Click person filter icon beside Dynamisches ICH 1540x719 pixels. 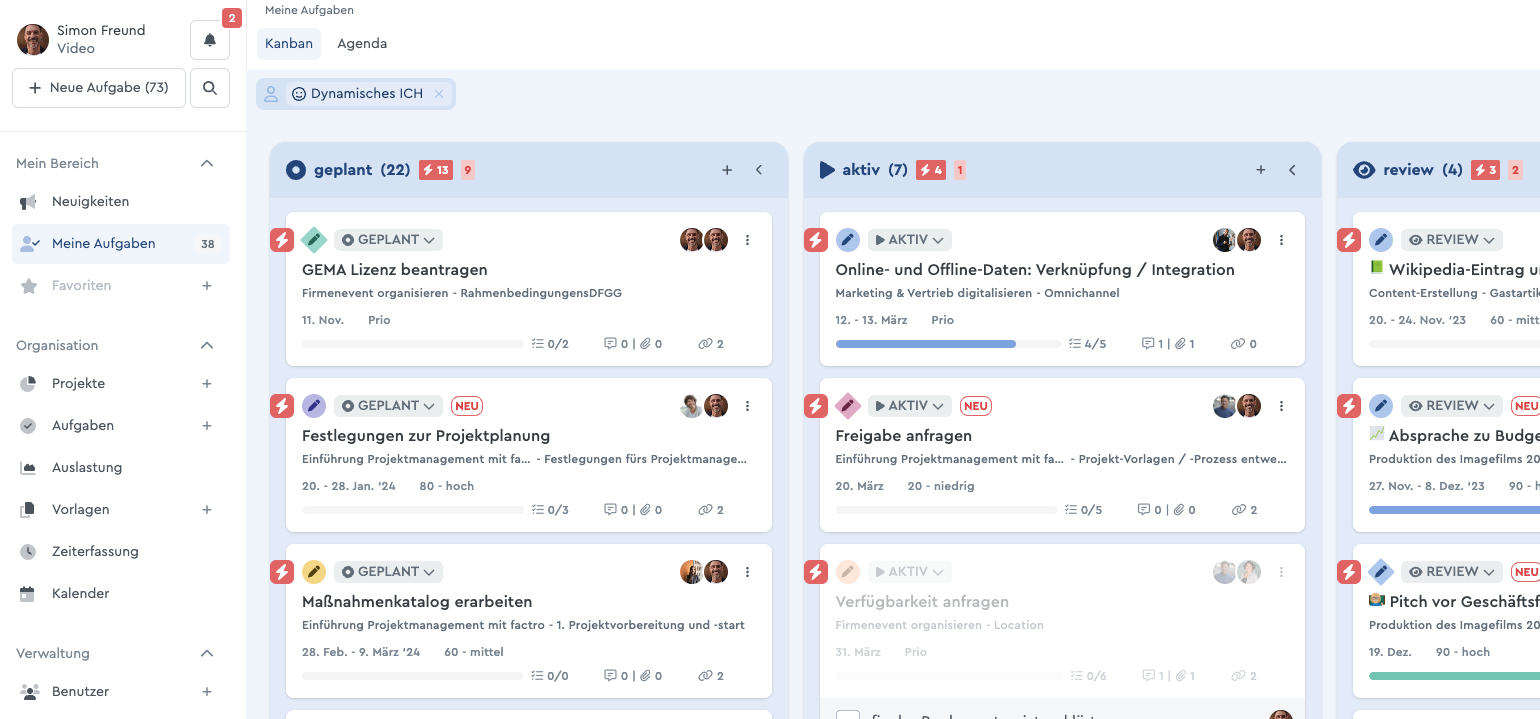(x=271, y=94)
